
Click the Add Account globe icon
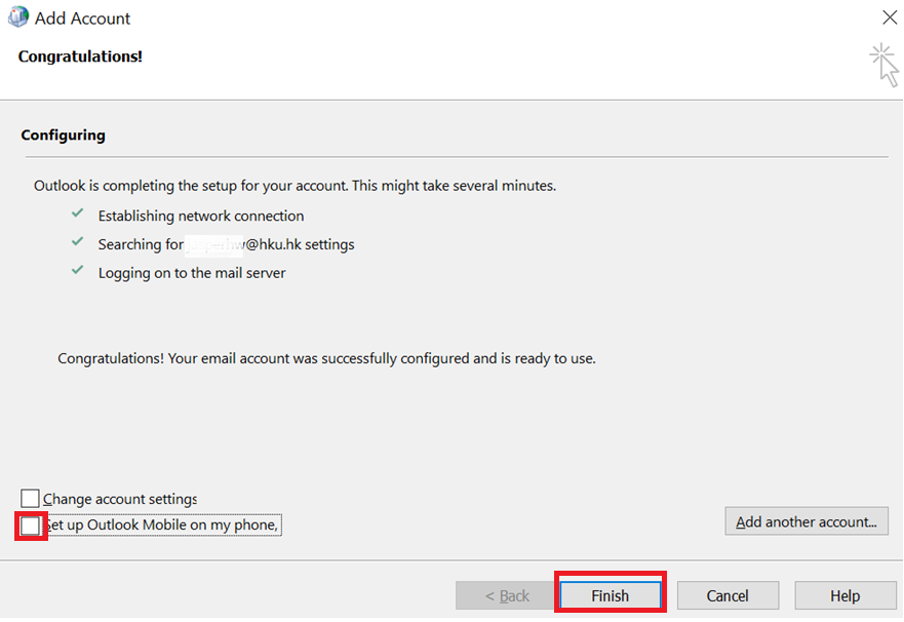pyautogui.click(x=18, y=17)
